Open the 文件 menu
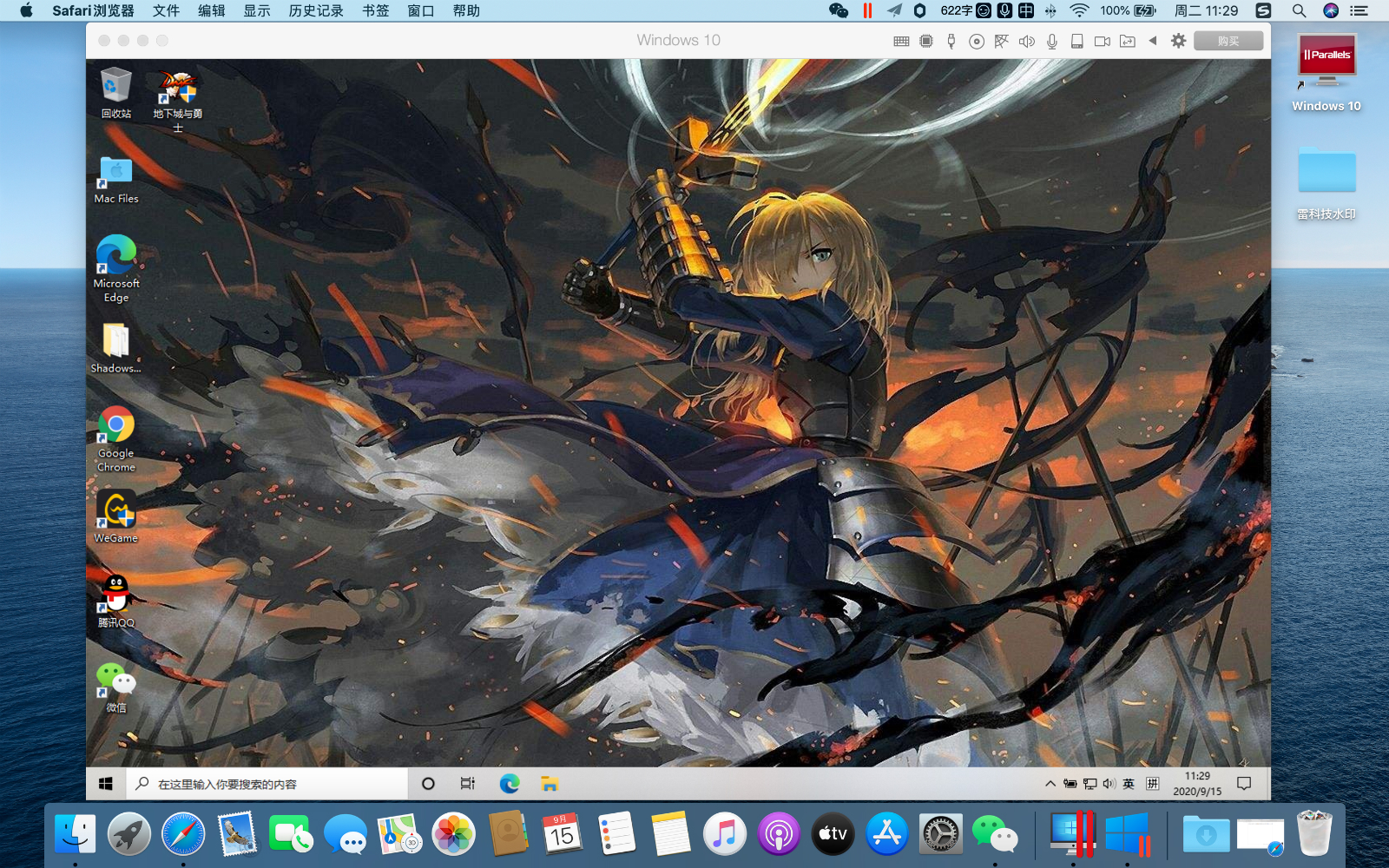1389x868 pixels. (x=166, y=10)
